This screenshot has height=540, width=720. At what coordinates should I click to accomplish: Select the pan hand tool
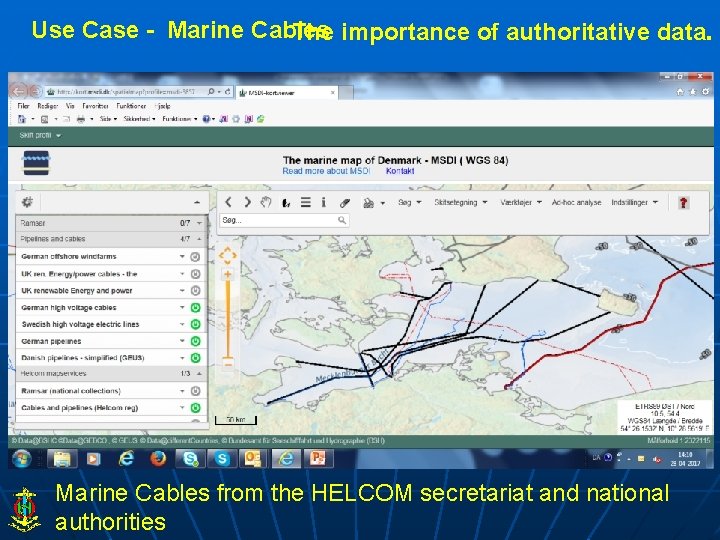click(266, 202)
